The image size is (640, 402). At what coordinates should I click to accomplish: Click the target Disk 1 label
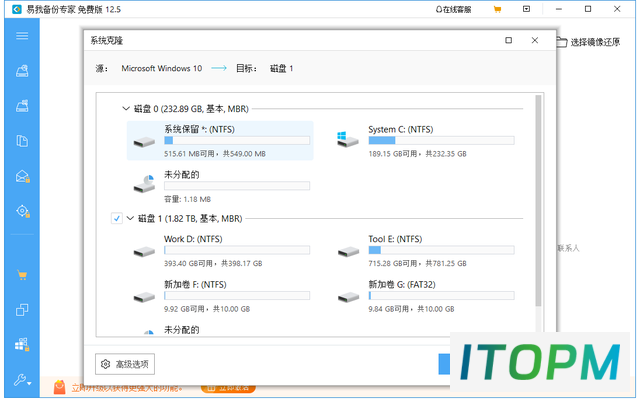(x=282, y=68)
